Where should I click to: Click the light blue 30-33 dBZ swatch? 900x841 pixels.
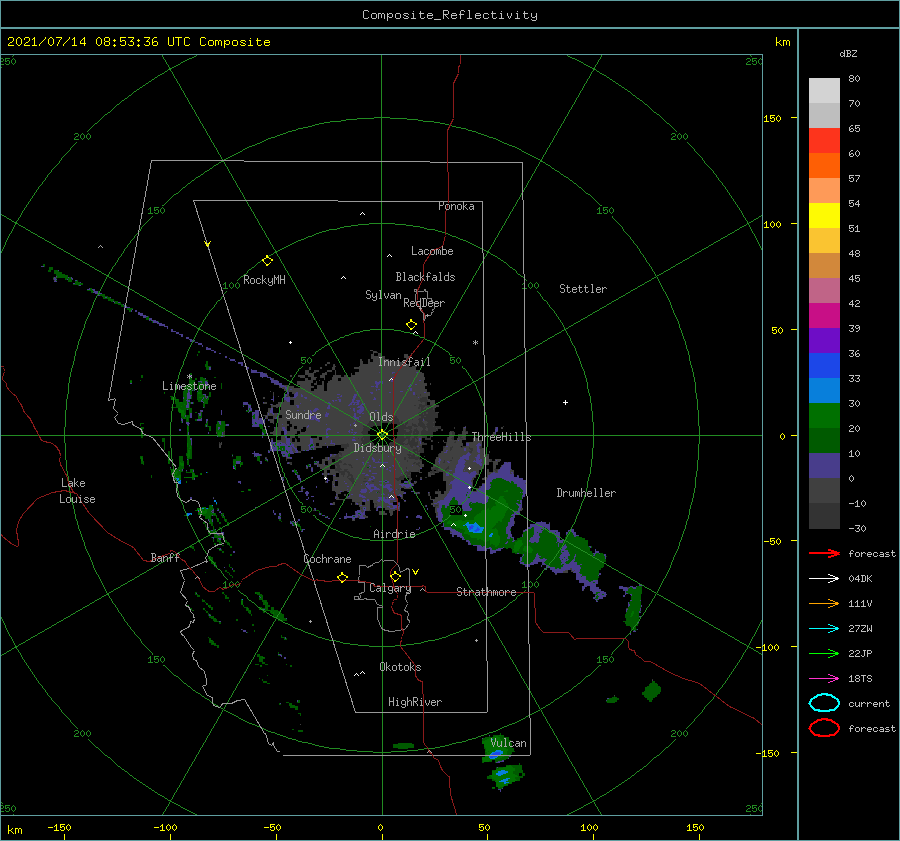824,391
